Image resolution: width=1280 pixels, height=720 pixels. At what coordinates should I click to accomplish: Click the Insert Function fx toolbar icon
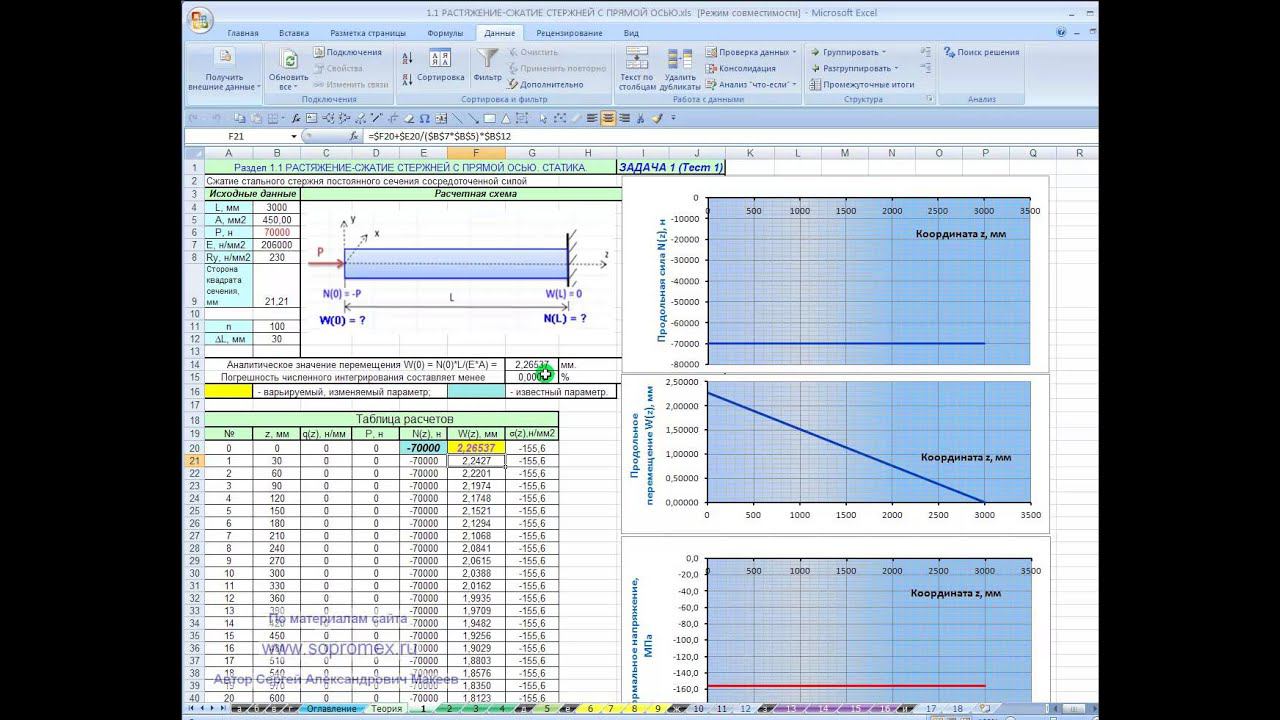[x=297, y=118]
